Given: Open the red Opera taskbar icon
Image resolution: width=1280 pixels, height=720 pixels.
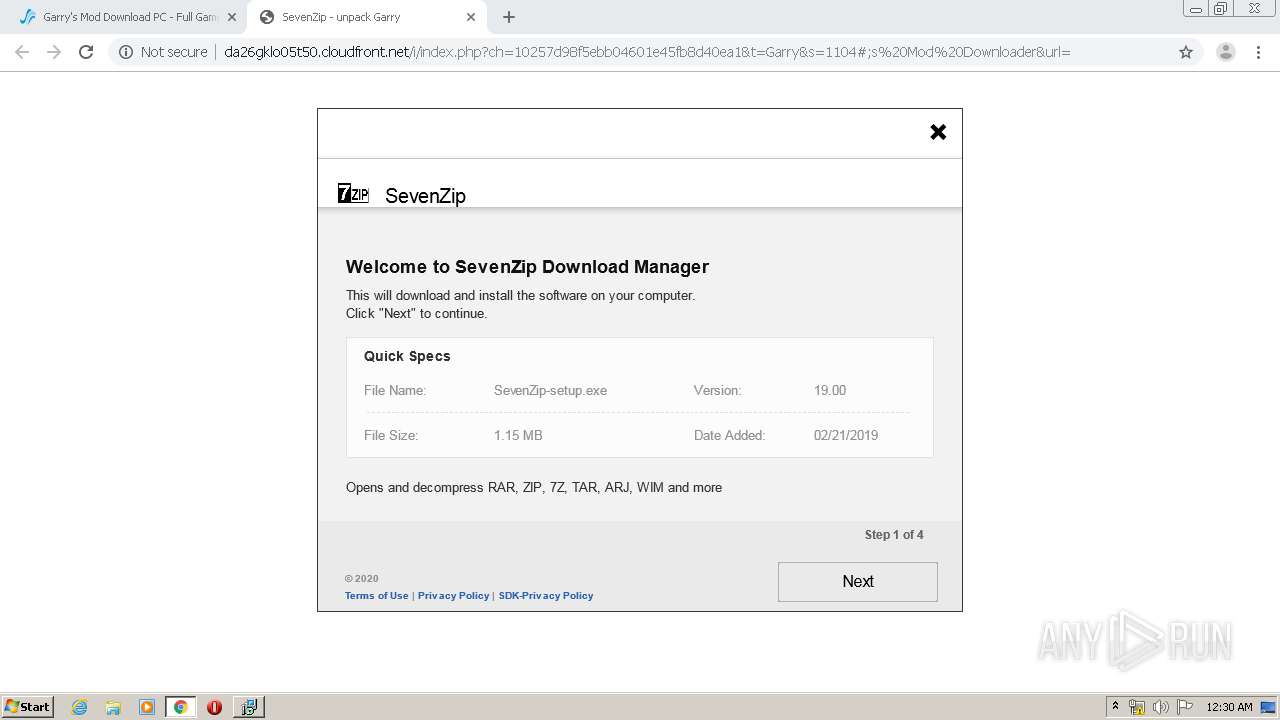Looking at the screenshot, I should point(214,707).
